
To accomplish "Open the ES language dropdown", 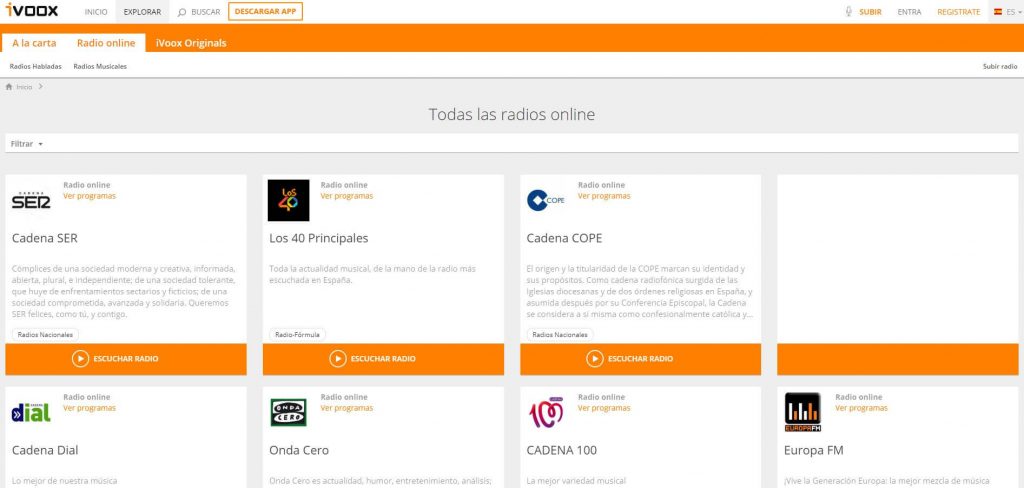I will 1014,12.
